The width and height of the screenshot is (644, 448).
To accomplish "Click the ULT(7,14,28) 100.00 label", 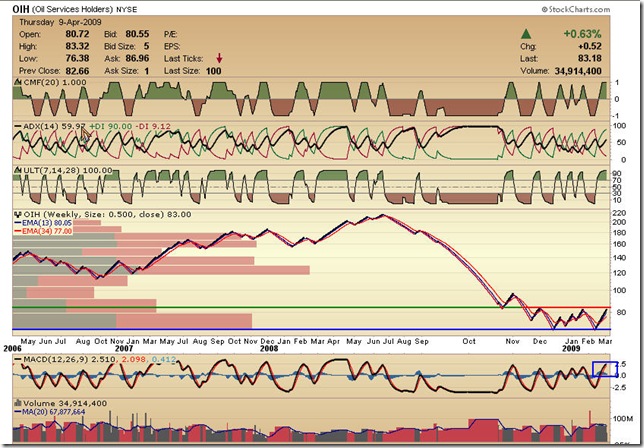I will pyautogui.click(x=68, y=170).
